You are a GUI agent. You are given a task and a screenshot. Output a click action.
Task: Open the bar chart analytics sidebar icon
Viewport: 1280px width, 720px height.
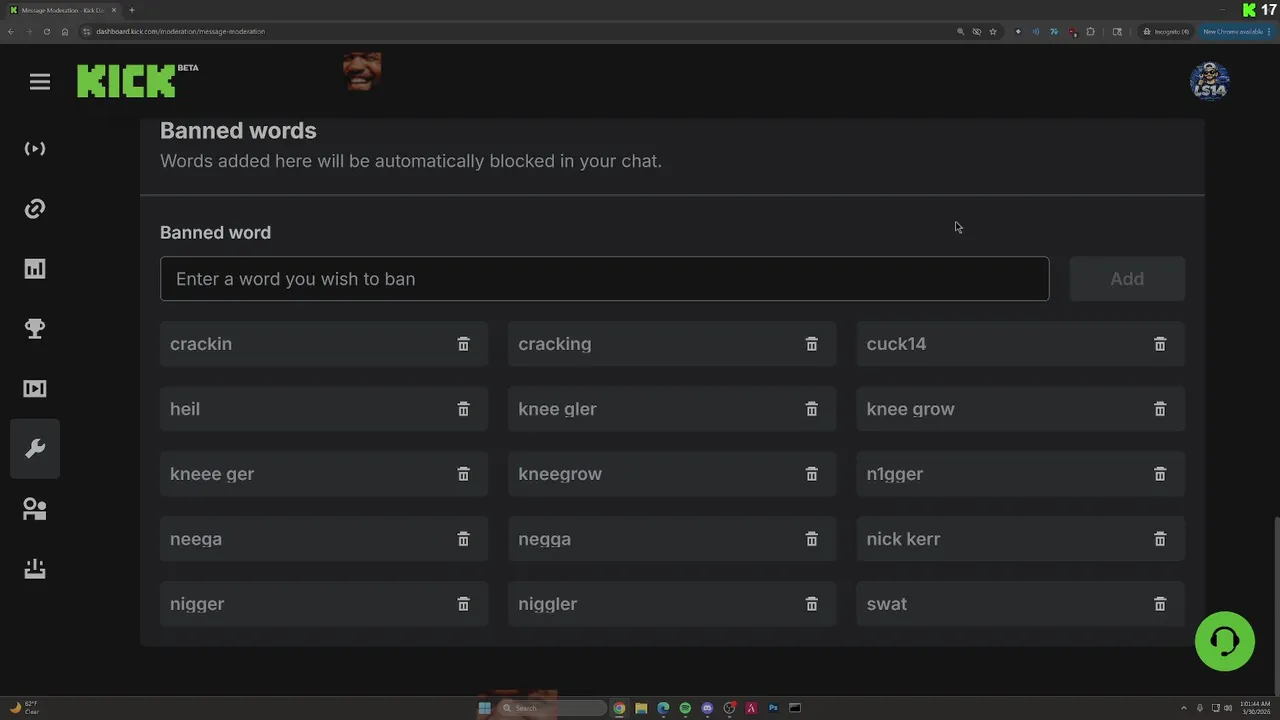(35, 269)
